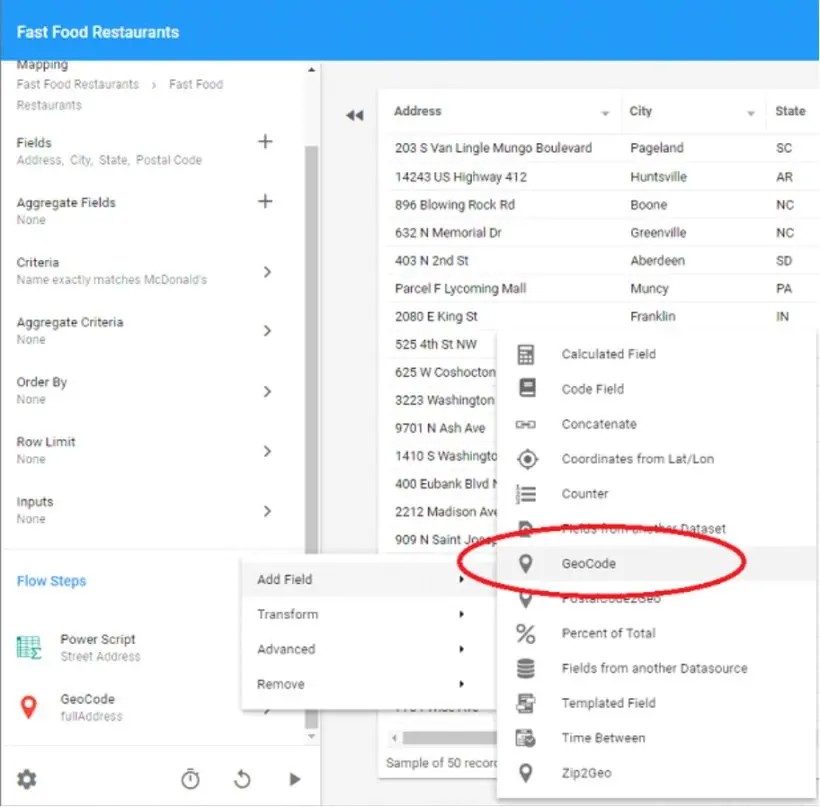820x807 pixels.
Task: Click the State column header
Action: (790, 111)
